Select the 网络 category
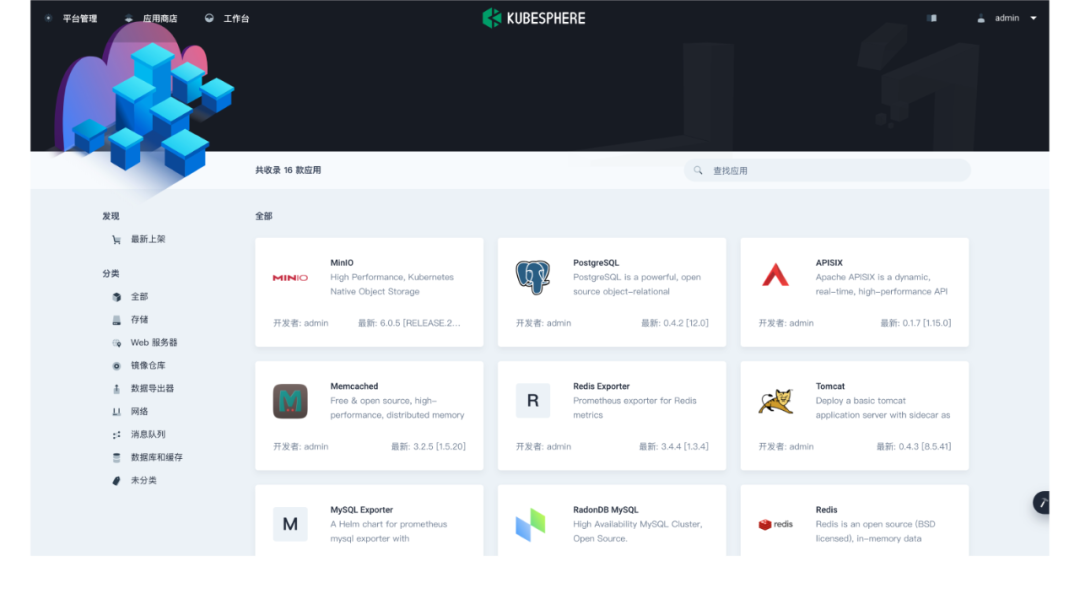Viewport: 1080px width, 610px height. click(x=140, y=411)
